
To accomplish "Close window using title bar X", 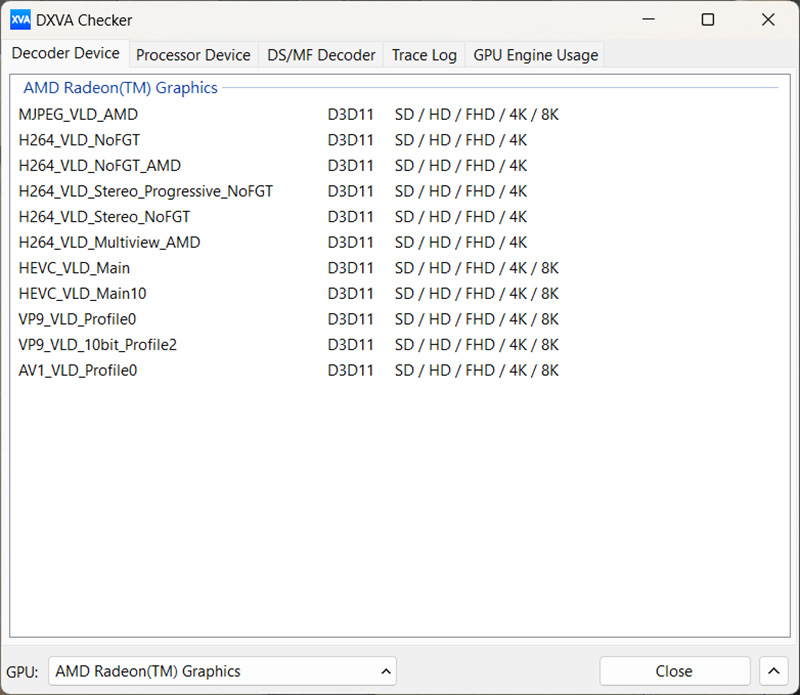I will (x=768, y=19).
